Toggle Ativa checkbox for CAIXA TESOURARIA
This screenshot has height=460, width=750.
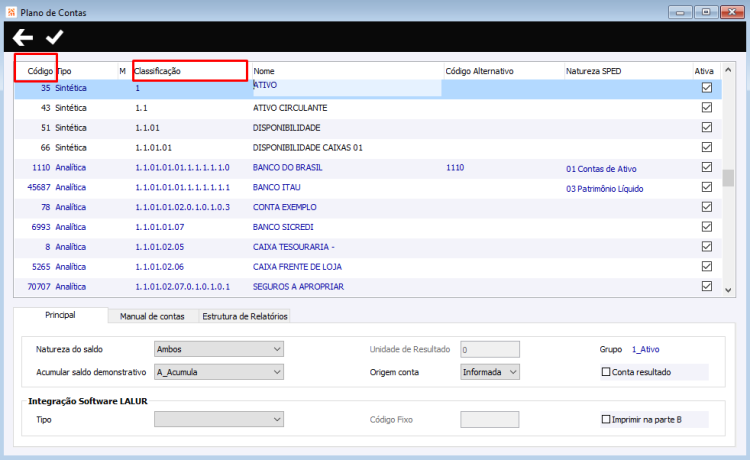click(x=706, y=246)
